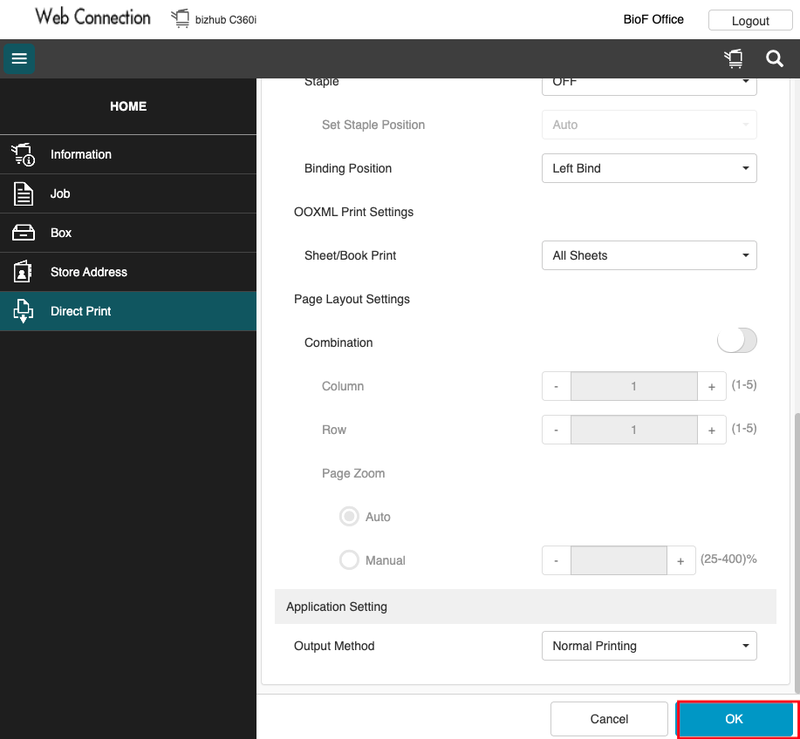Open the hamburger menu icon
Screen dimensions: 800x739
point(19,59)
